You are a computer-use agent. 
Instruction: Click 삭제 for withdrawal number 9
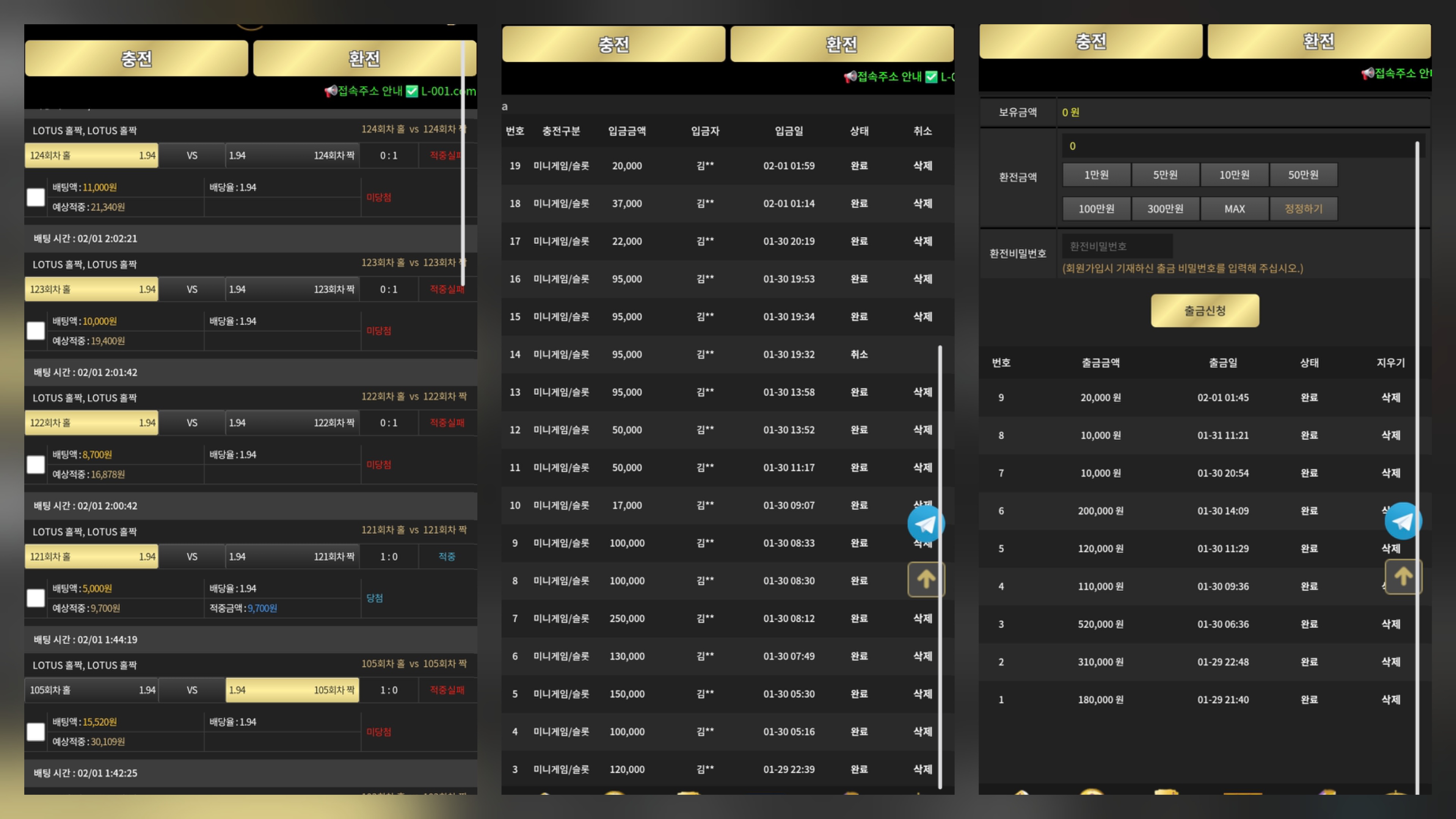1390,397
